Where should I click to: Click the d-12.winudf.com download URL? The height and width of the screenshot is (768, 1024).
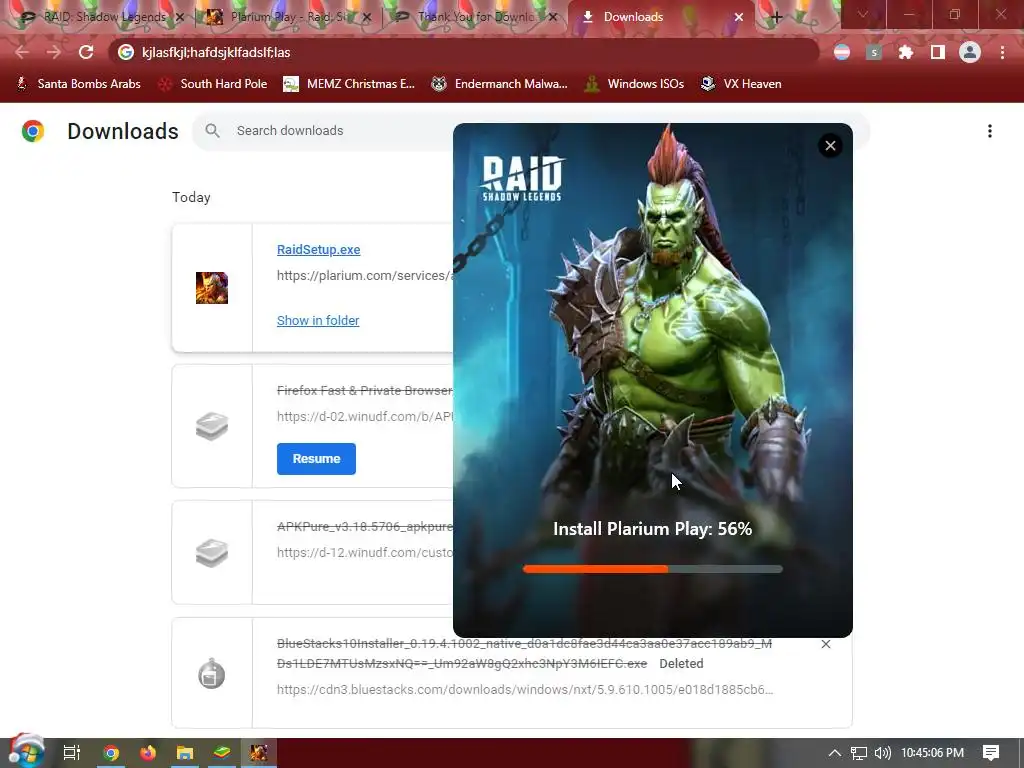point(364,552)
